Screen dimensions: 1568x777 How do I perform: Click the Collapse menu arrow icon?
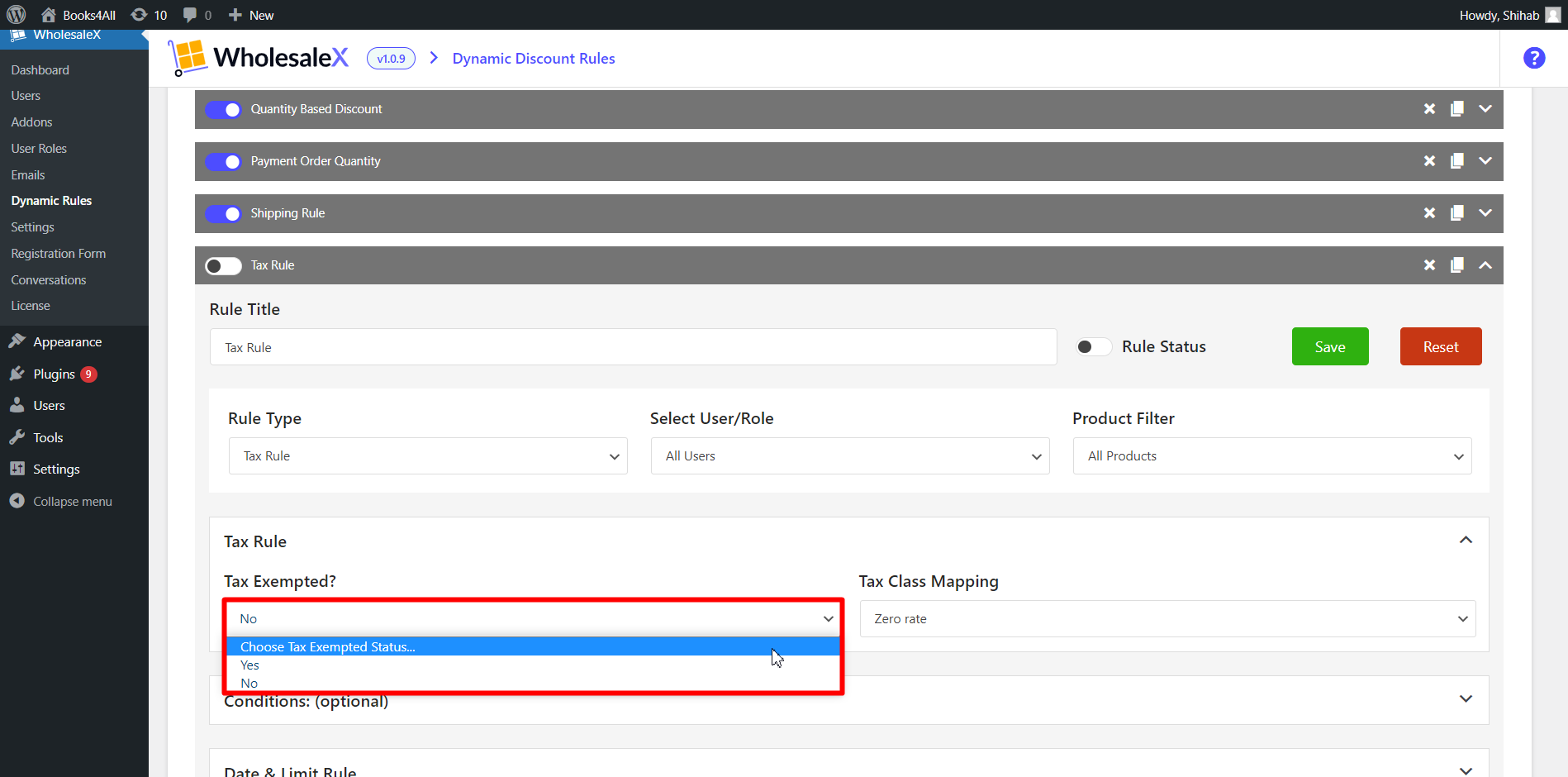click(17, 501)
